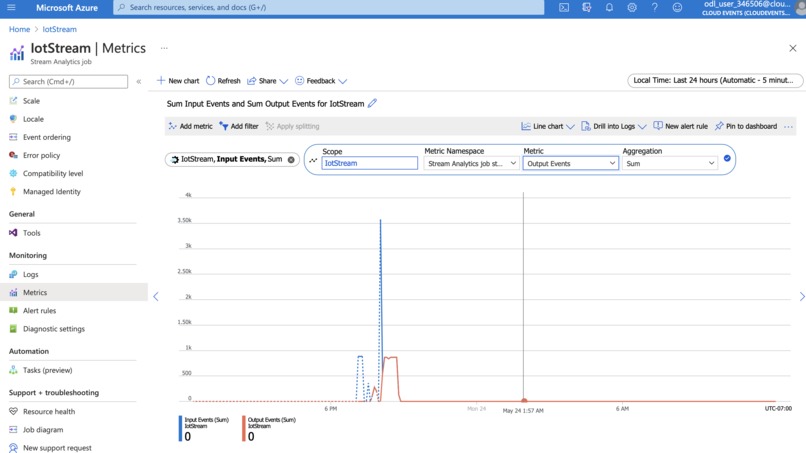Expand the Feedback dropdown
806x453 pixels.
tap(321, 81)
